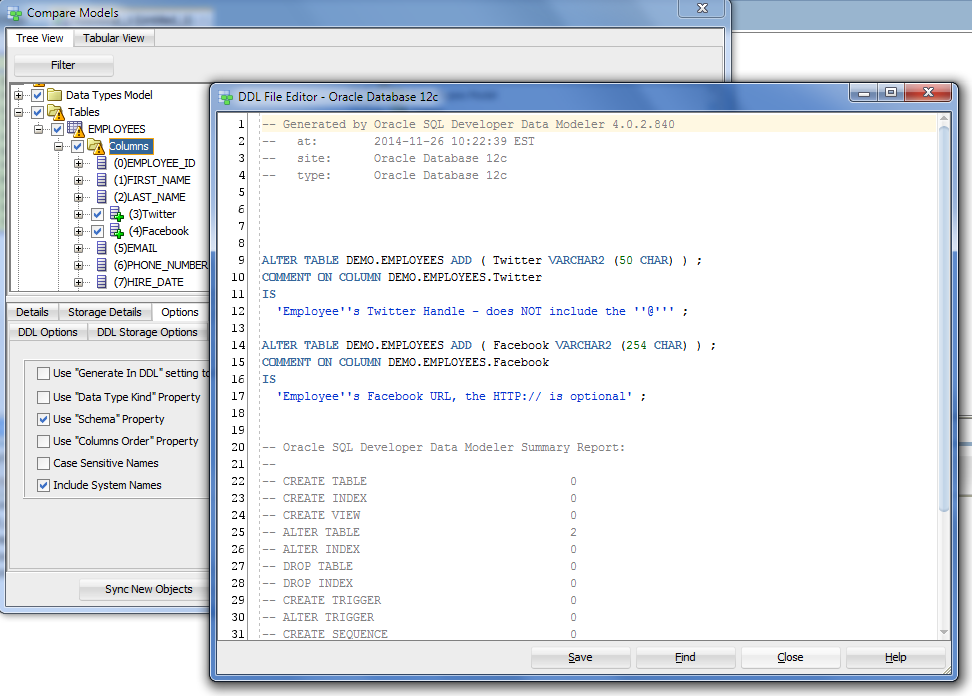The image size is (972, 696).
Task: Uncheck the Columns node checkbox
Action: pyautogui.click(x=77, y=146)
